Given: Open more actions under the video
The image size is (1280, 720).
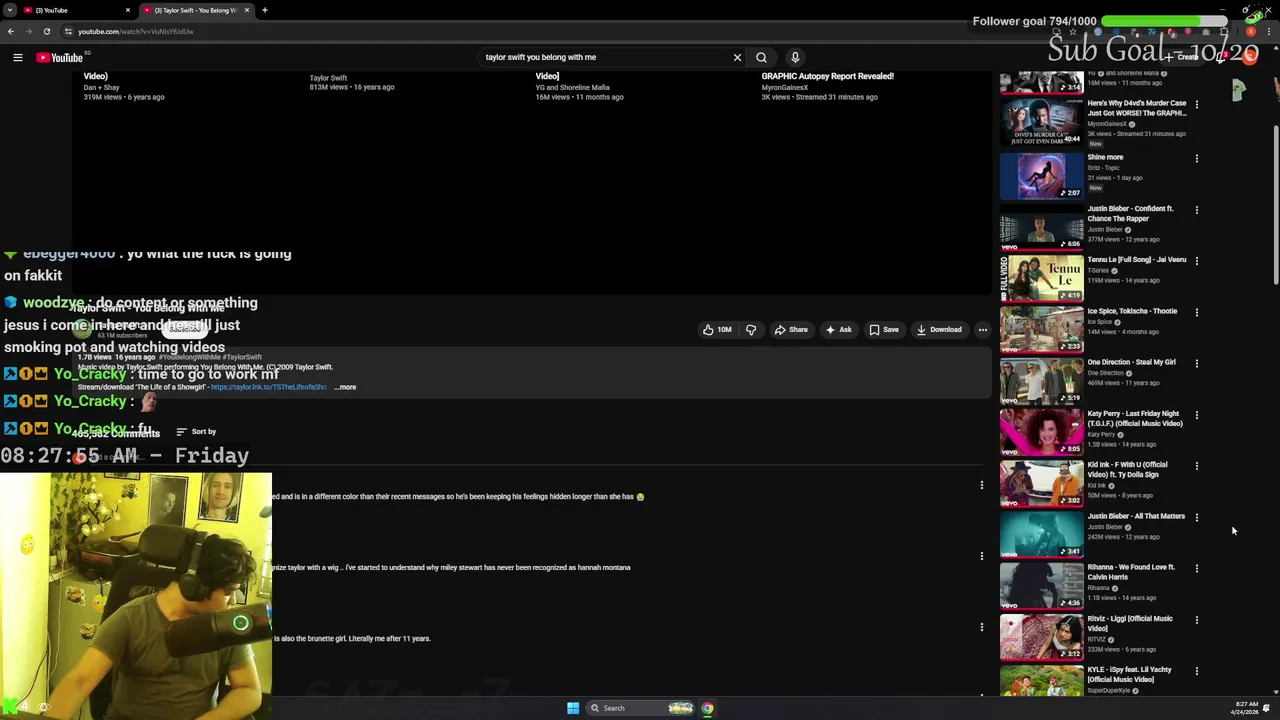Looking at the screenshot, I should tap(982, 329).
